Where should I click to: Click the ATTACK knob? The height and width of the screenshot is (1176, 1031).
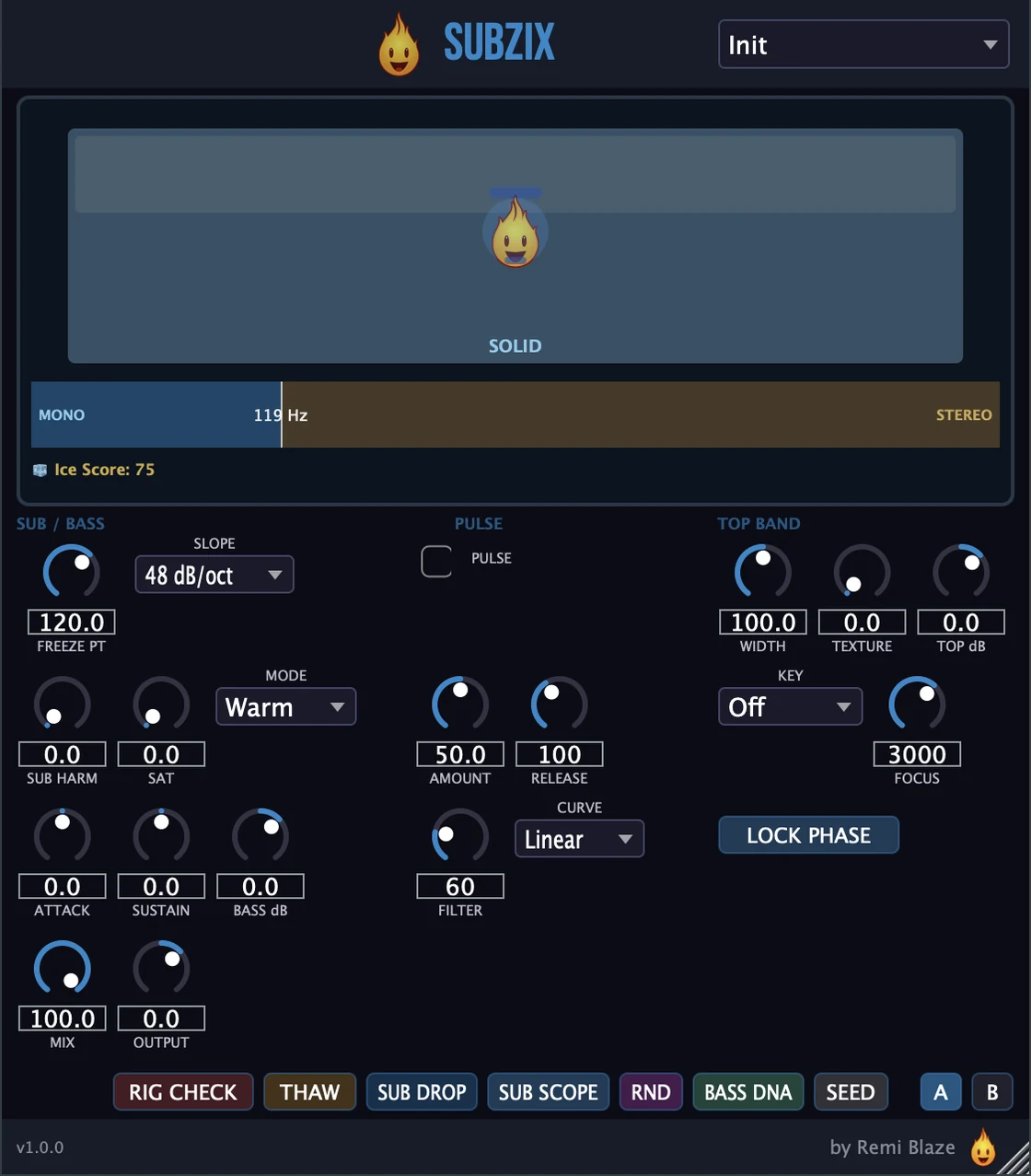(x=63, y=836)
